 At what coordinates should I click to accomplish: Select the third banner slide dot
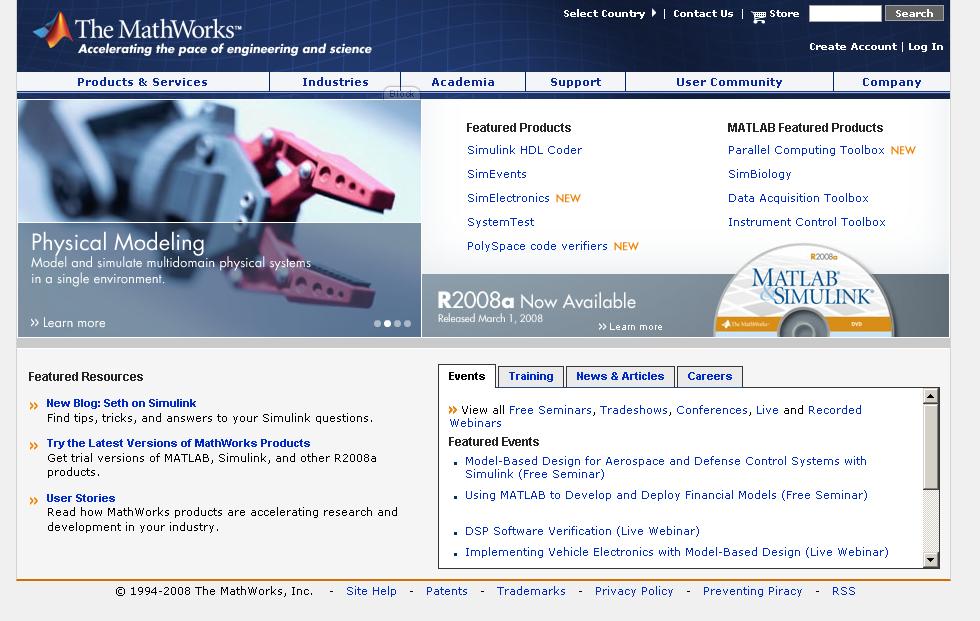coord(398,324)
